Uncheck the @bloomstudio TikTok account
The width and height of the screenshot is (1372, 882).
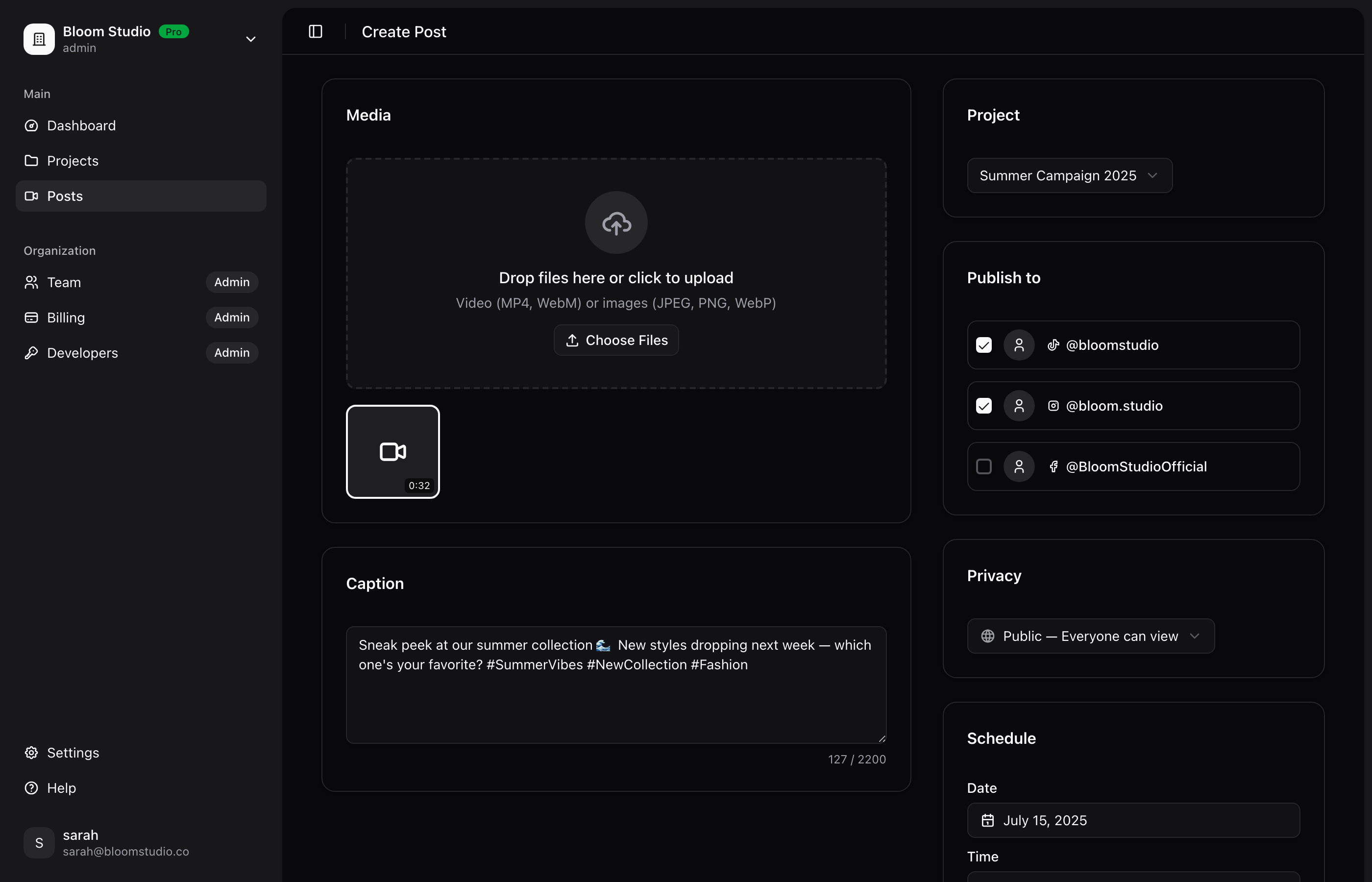point(984,345)
